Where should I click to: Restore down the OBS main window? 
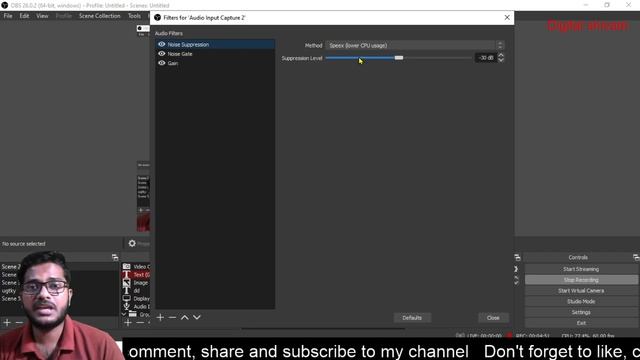607,5
